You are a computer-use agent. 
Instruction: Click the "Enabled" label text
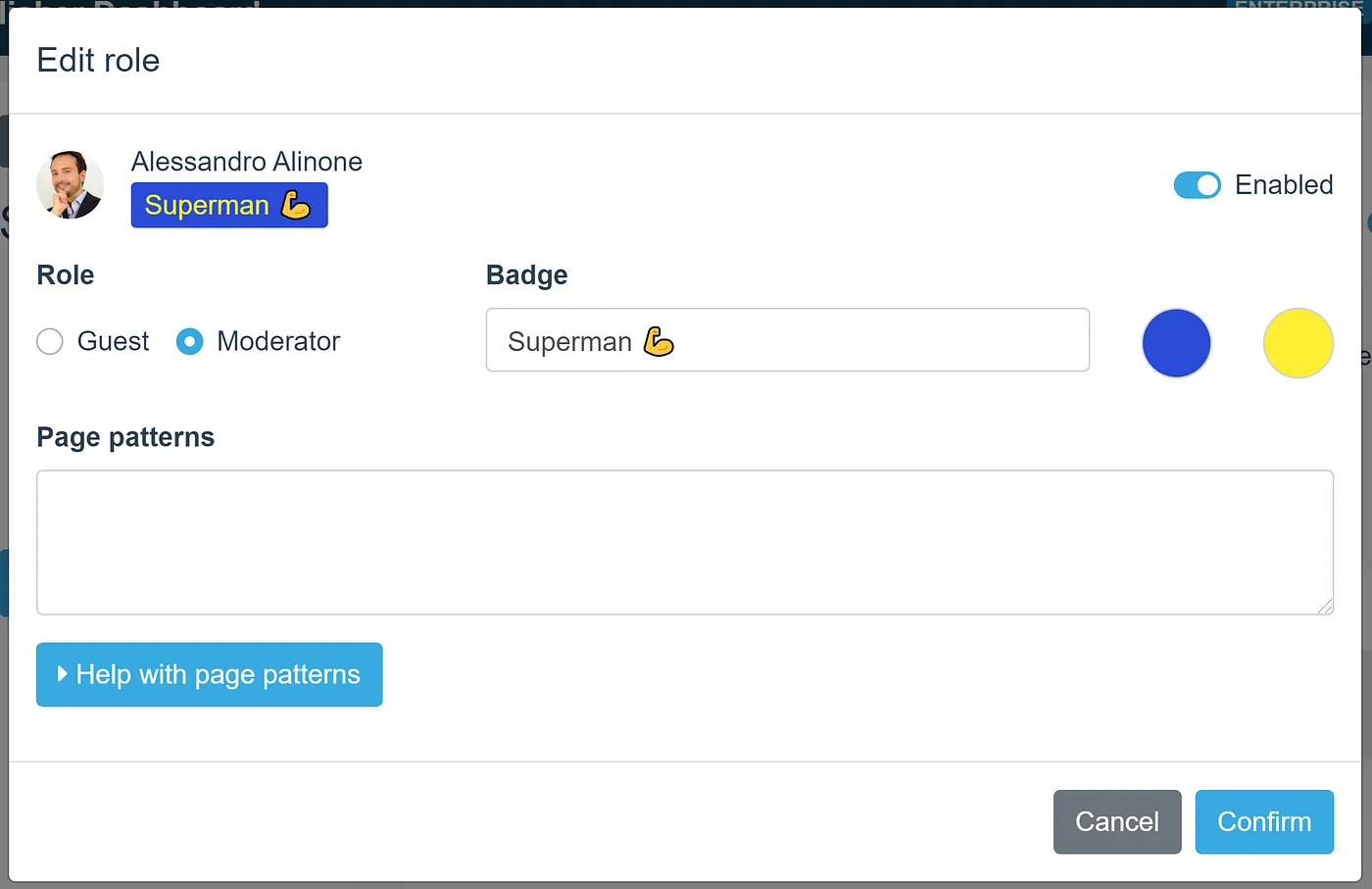[x=1284, y=185]
